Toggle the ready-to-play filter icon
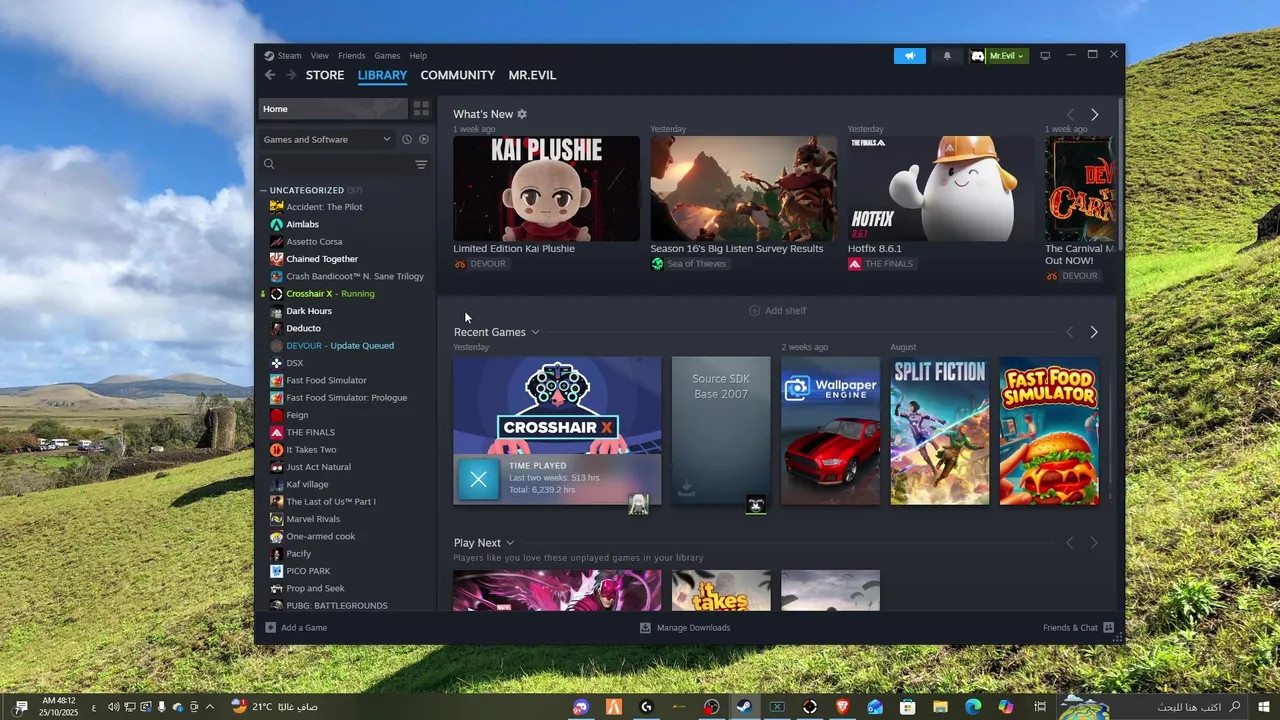This screenshot has width=1280, height=720. click(x=424, y=139)
